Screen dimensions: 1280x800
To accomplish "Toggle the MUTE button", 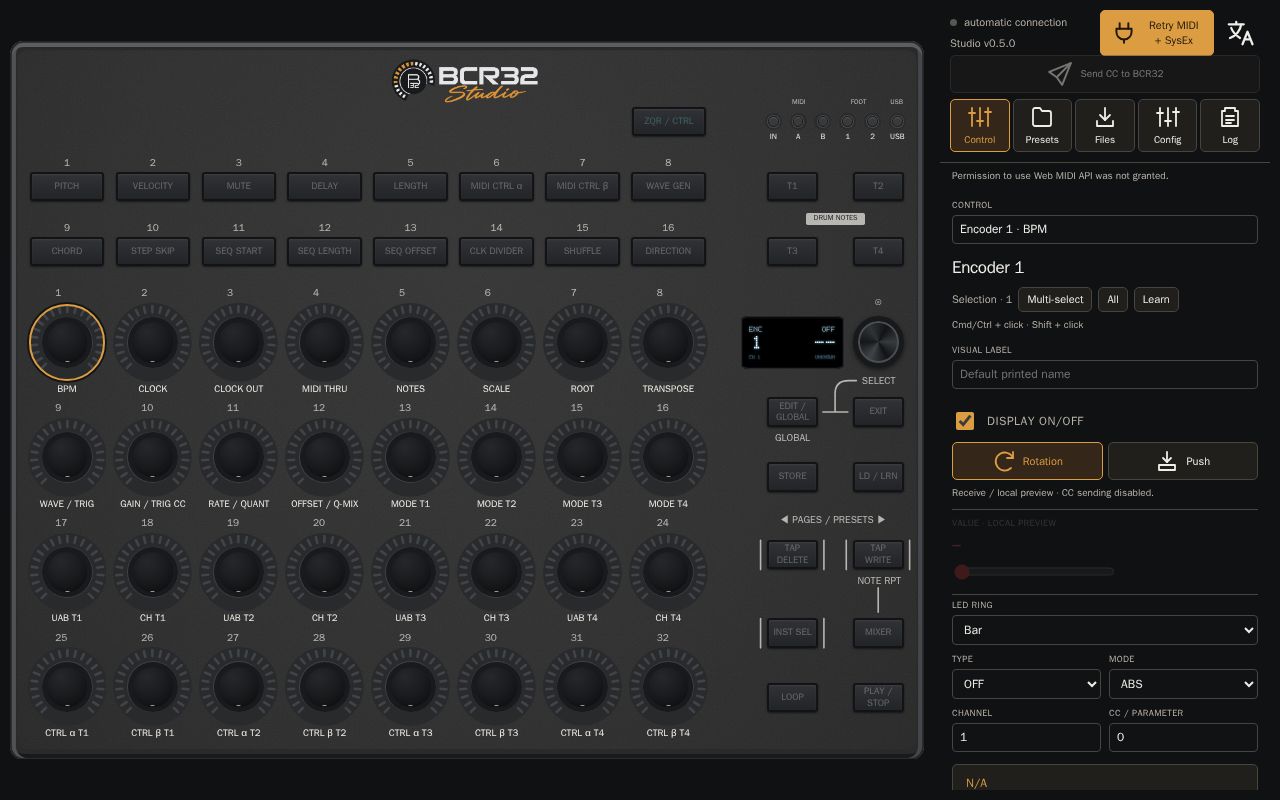I will 239,186.
